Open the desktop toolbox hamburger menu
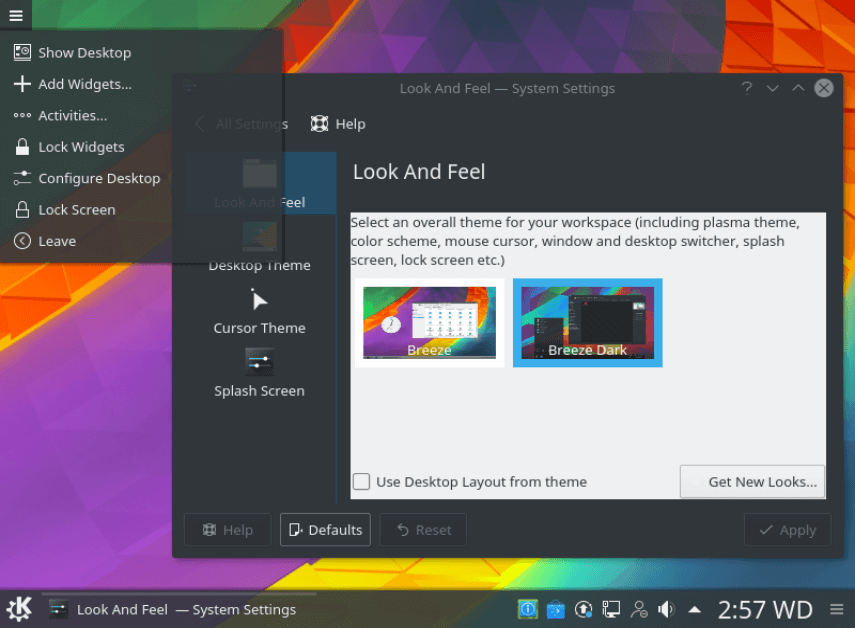This screenshot has height=628, width=855. (16, 15)
